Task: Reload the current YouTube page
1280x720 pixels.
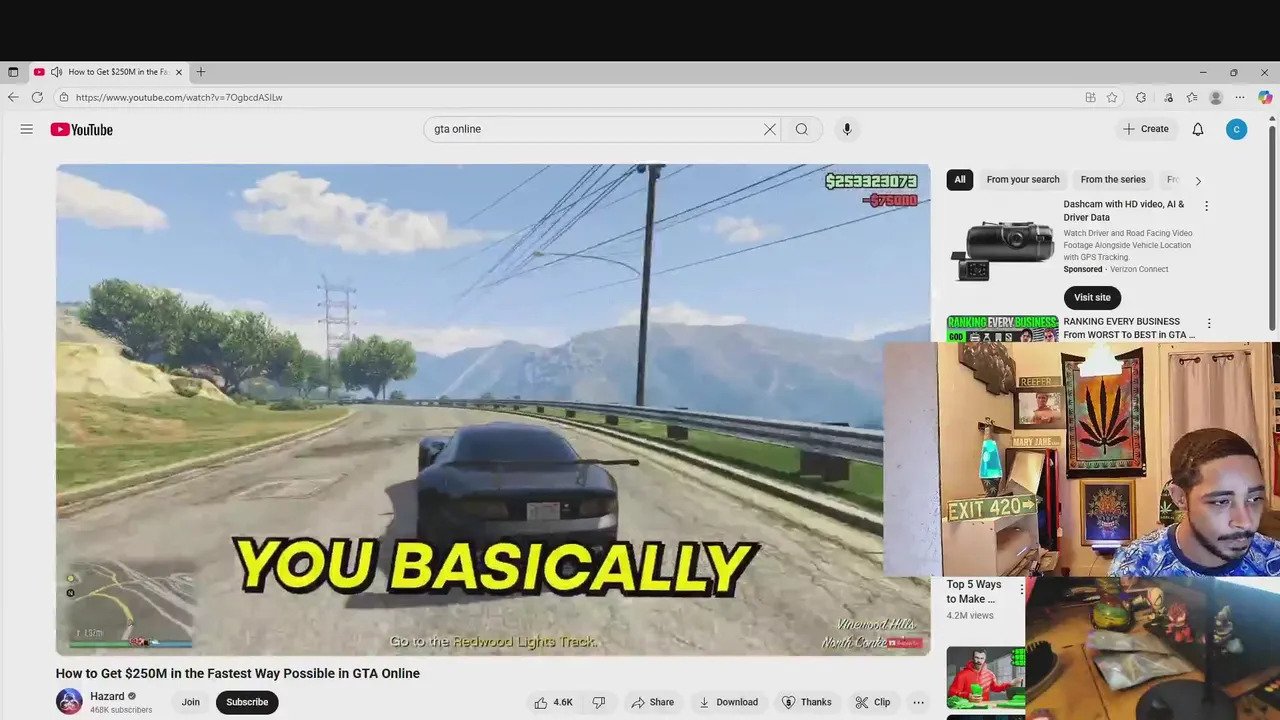Action: pyautogui.click(x=37, y=97)
